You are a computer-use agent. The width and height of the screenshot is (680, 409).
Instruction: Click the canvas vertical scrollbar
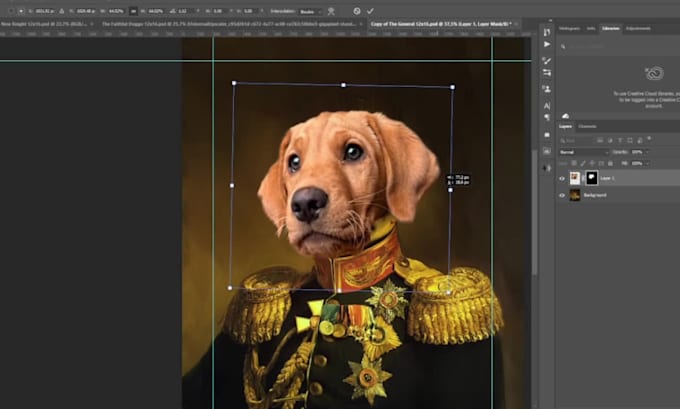pyautogui.click(x=535, y=213)
